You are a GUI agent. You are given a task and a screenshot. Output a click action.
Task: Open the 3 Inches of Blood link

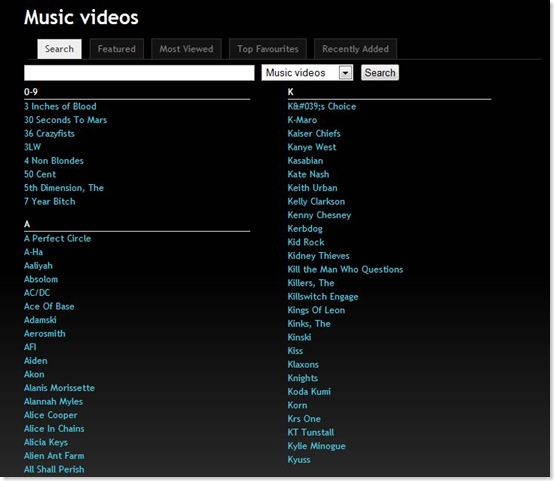pyautogui.click(x=60, y=106)
